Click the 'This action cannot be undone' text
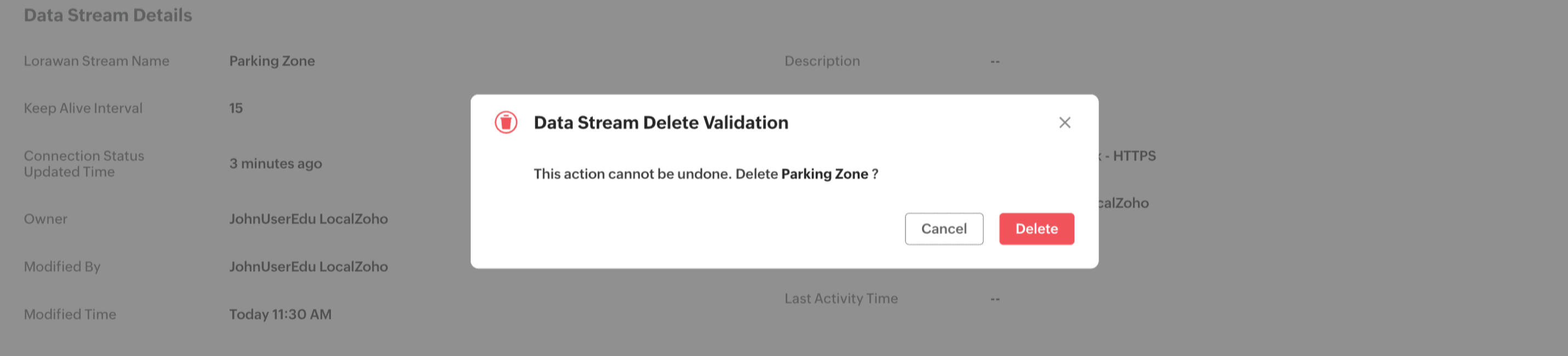The width and height of the screenshot is (1568, 356). pyautogui.click(x=632, y=174)
